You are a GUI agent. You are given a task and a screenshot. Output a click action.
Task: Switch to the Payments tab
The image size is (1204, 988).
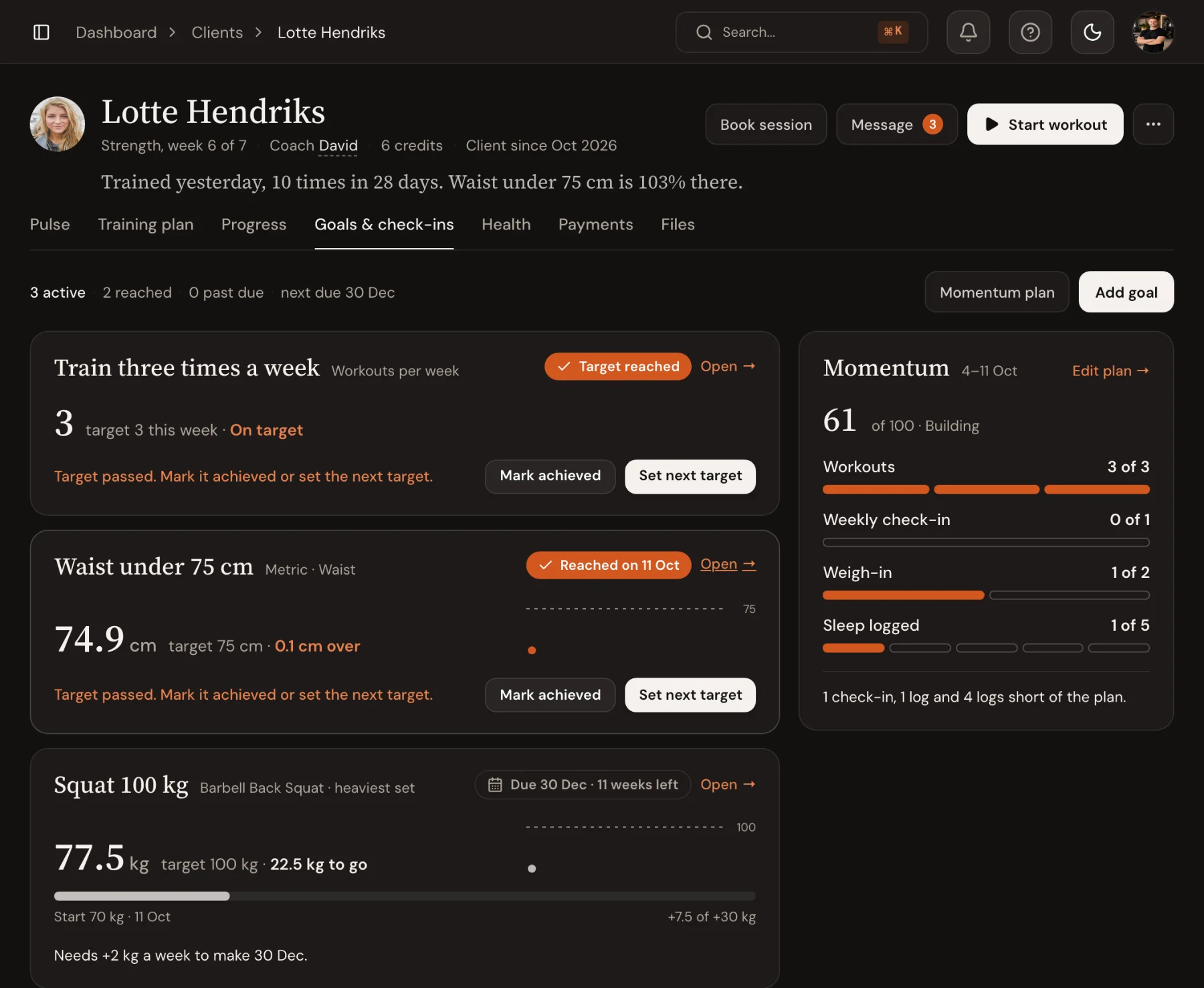pyautogui.click(x=596, y=225)
